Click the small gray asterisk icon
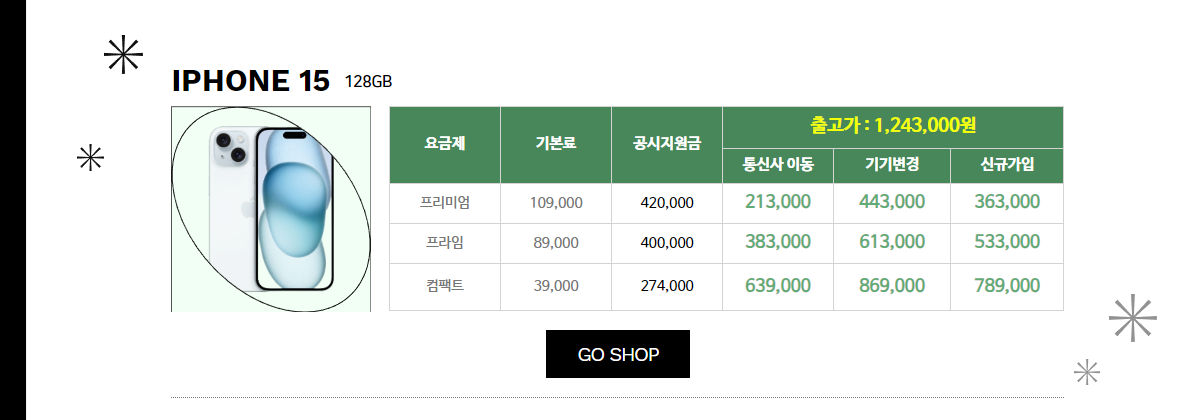Image resolution: width=1200 pixels, height=420 pixels. (1087, 372)
